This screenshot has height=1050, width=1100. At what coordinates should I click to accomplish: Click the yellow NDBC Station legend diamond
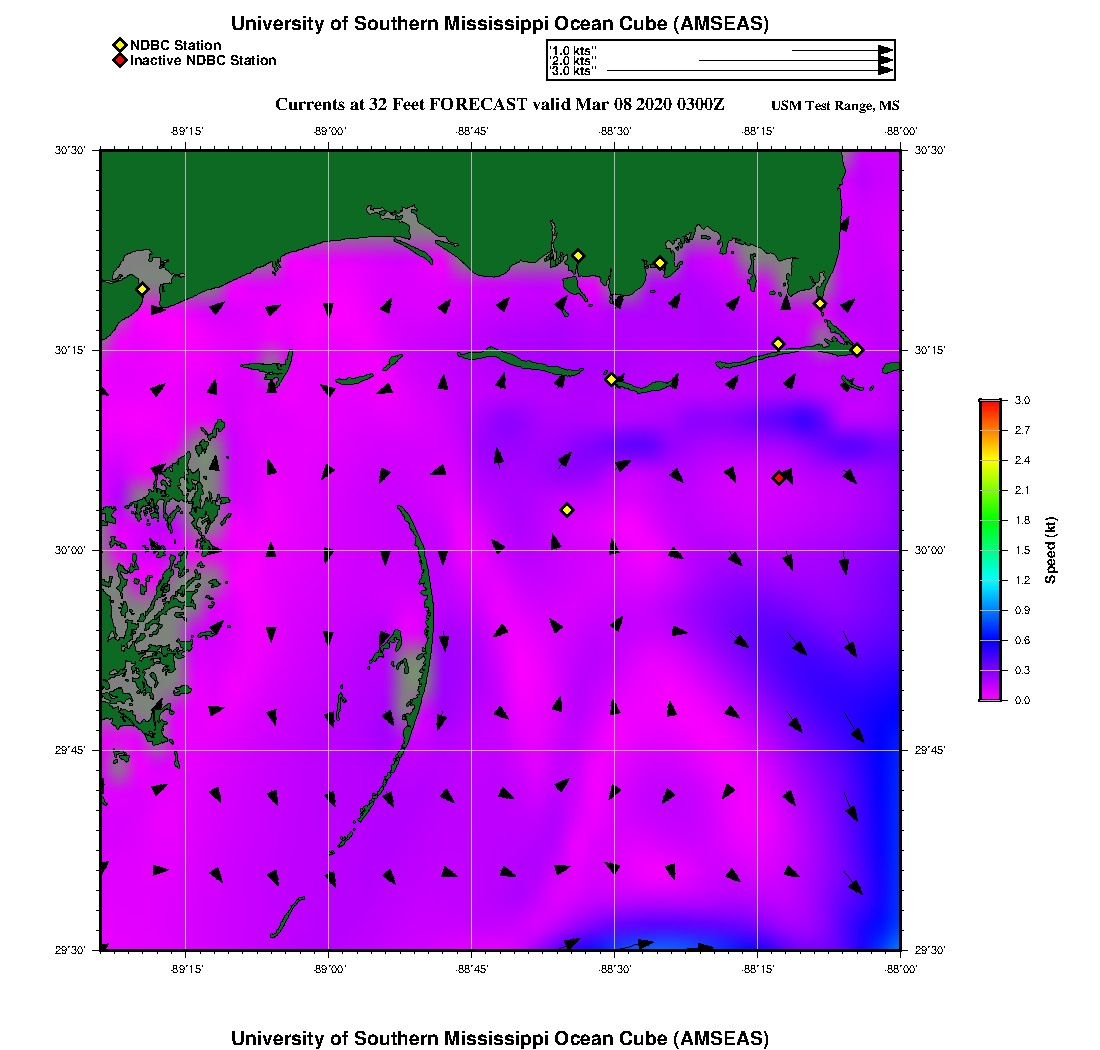pos(119,46)
